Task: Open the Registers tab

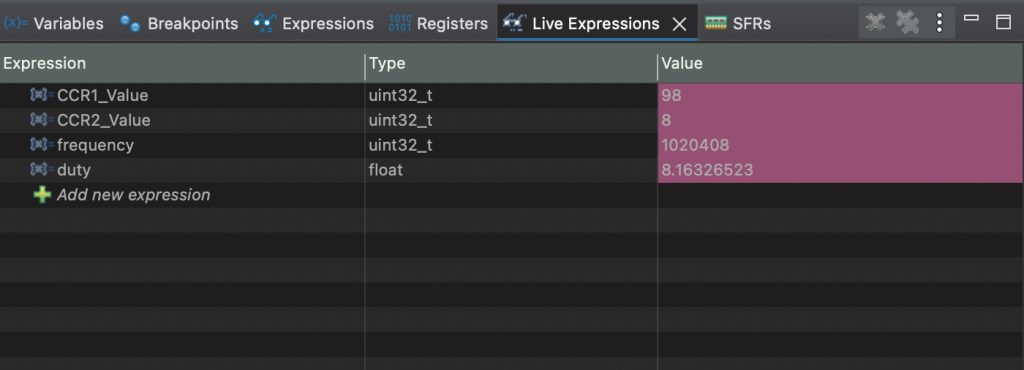Action: coord(438,23)
